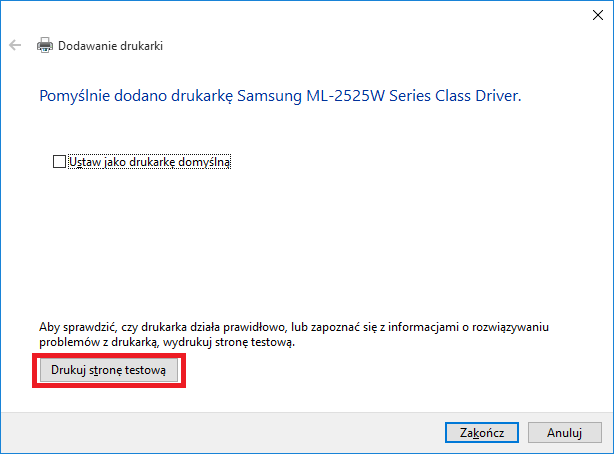The height and width of the screenshot is (454, 614).
Task: Click 'Series Class Driver.' at heading end
Action: tap(455, 96)
